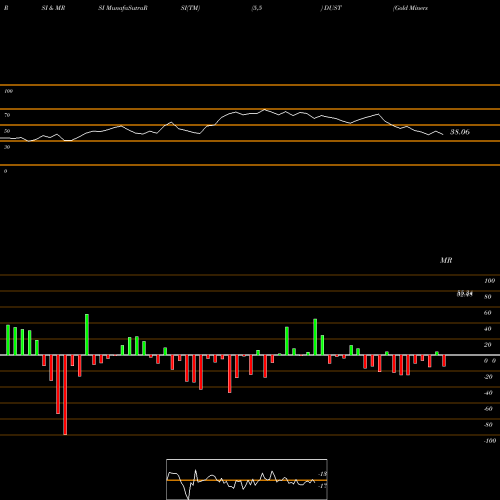The image size is (500, 500).
Task: Click the 'MR' panel label
Action: 446,260
